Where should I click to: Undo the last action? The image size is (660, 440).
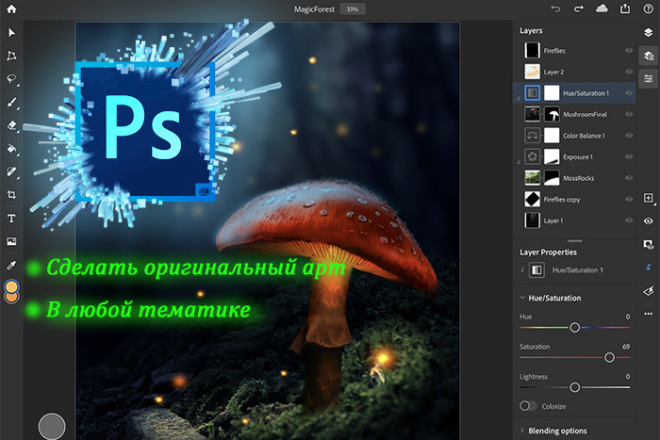[x=556, y=9]
